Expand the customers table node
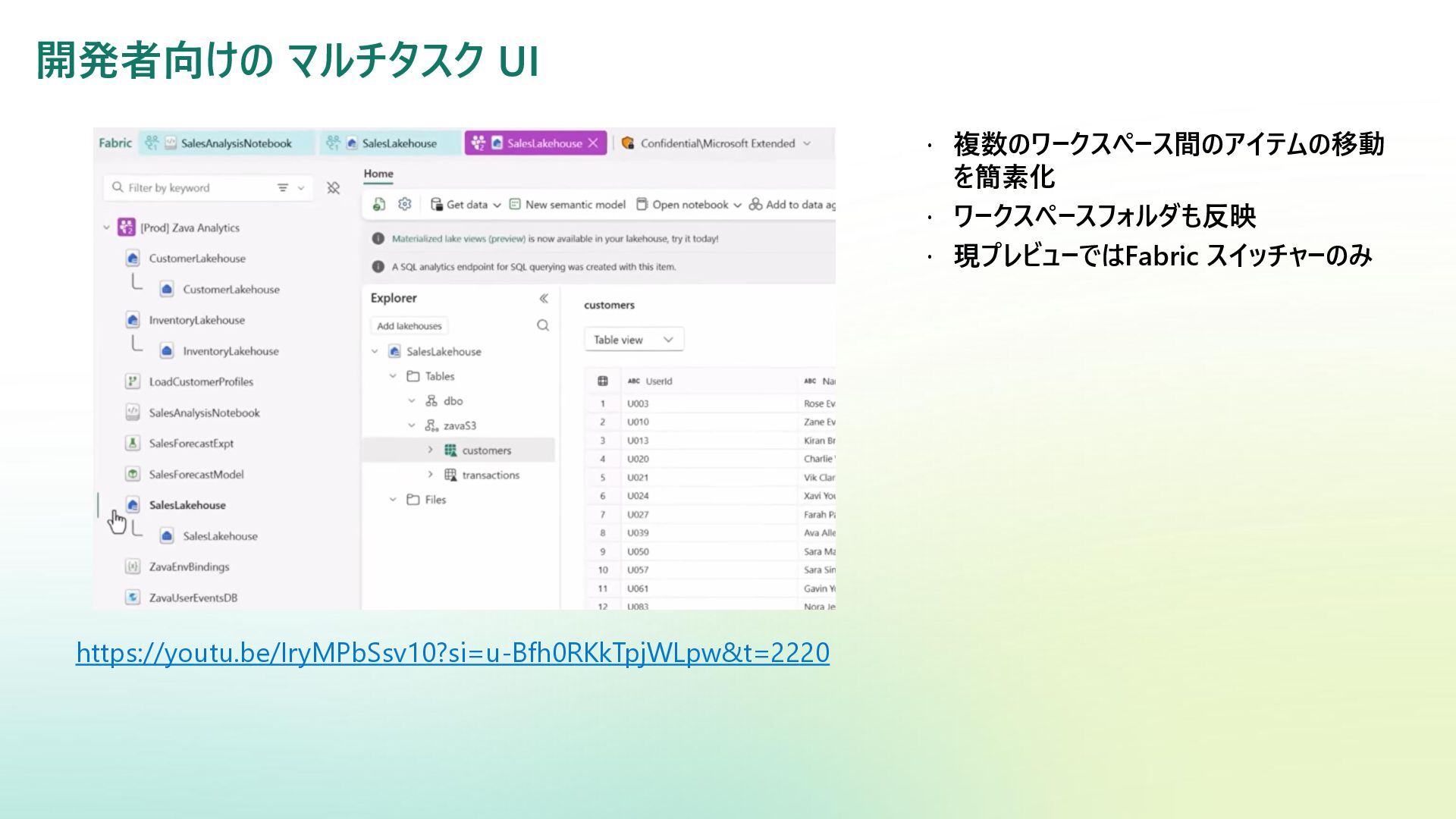1456x819 pixels. point(430,450)
